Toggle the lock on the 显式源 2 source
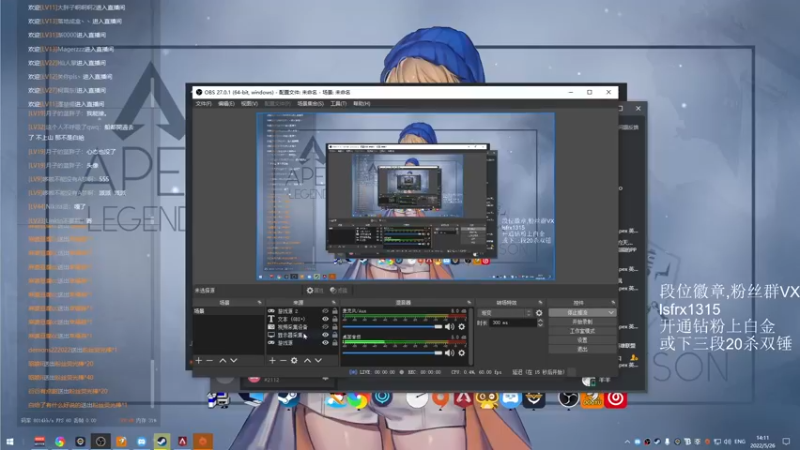Screen dimensions: 800x450 pos(335,311)
